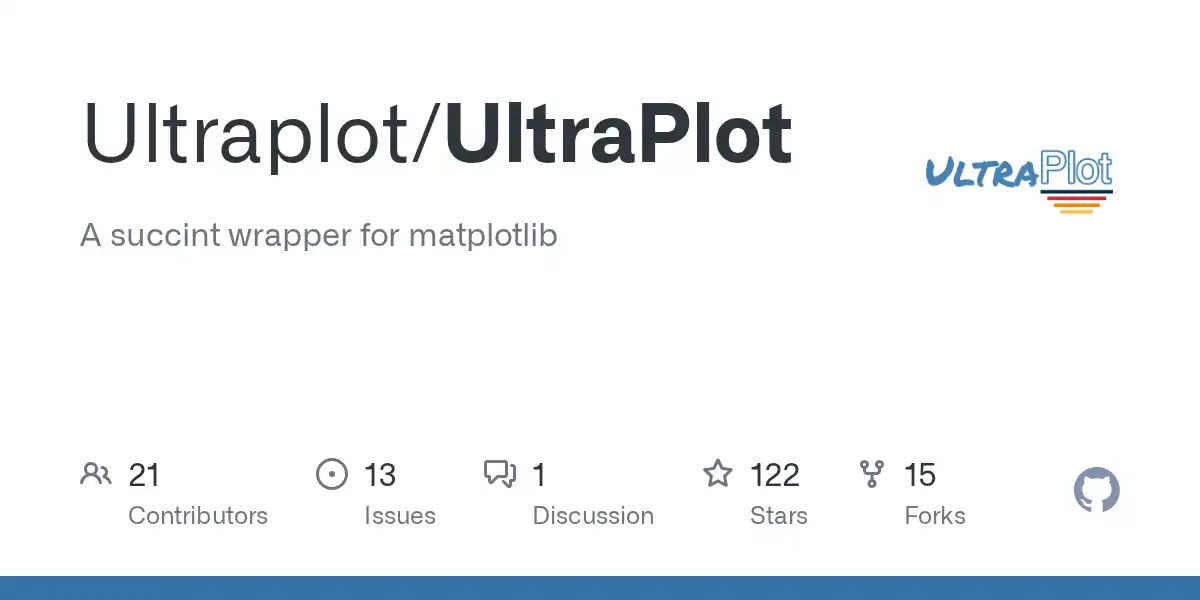Click the 21 contributors count
This screenshot has height=600, width=1200.
coord(144,475)
